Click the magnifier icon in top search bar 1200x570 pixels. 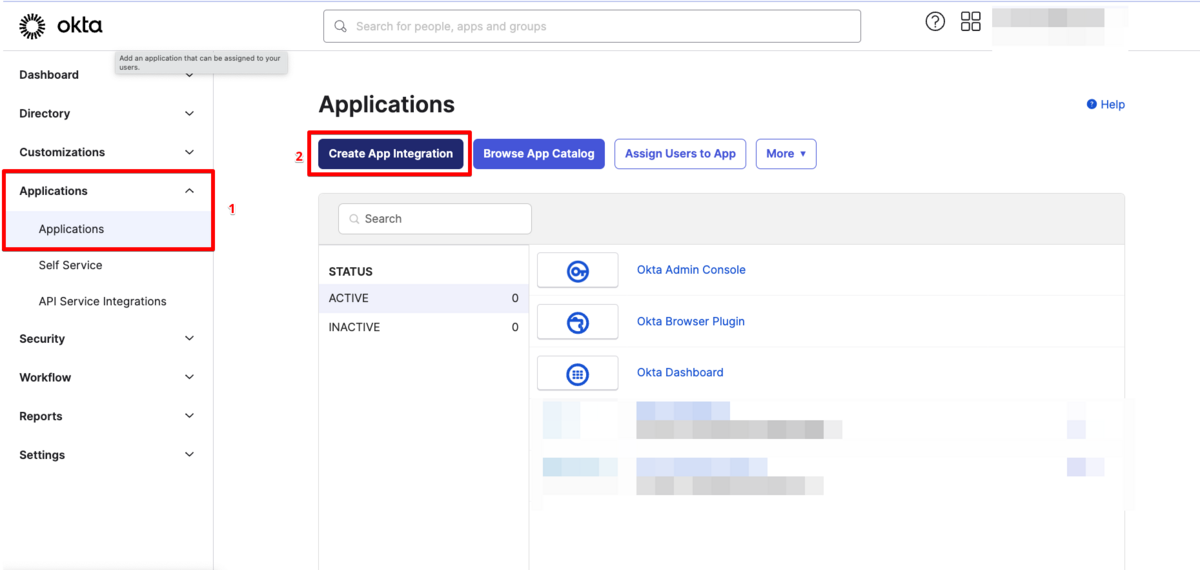[x=341, y=26]
